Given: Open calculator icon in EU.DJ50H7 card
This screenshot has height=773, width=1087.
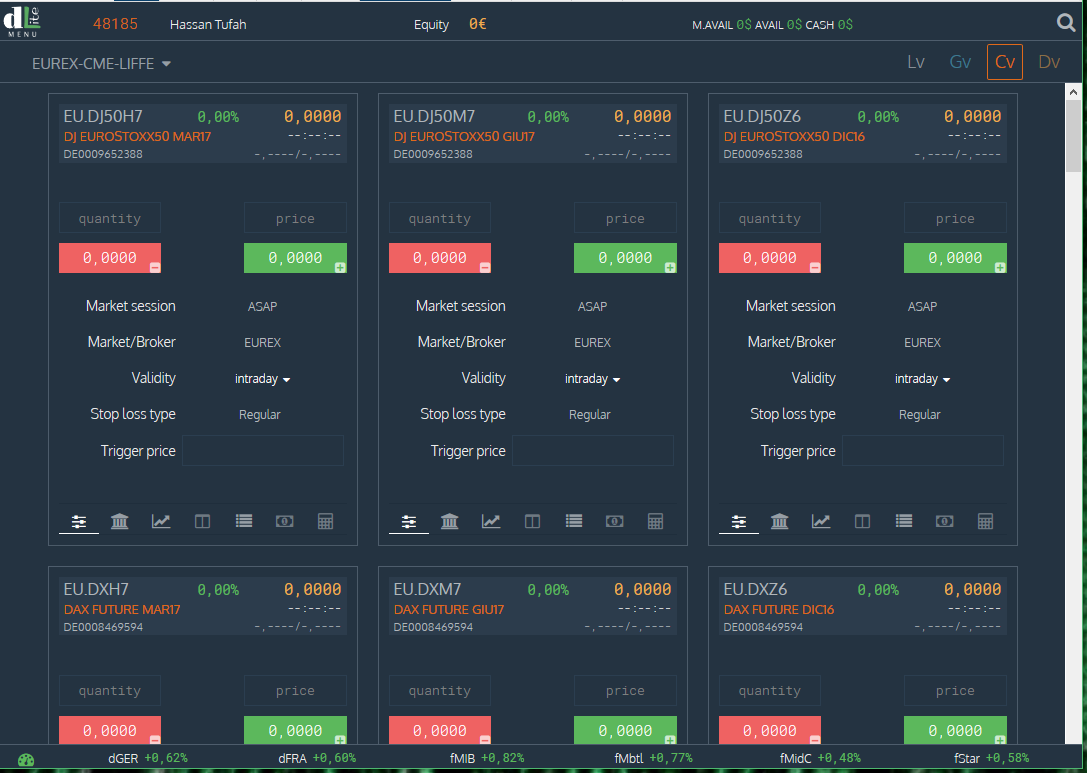Looking at the screenshot, I should 325,521.
